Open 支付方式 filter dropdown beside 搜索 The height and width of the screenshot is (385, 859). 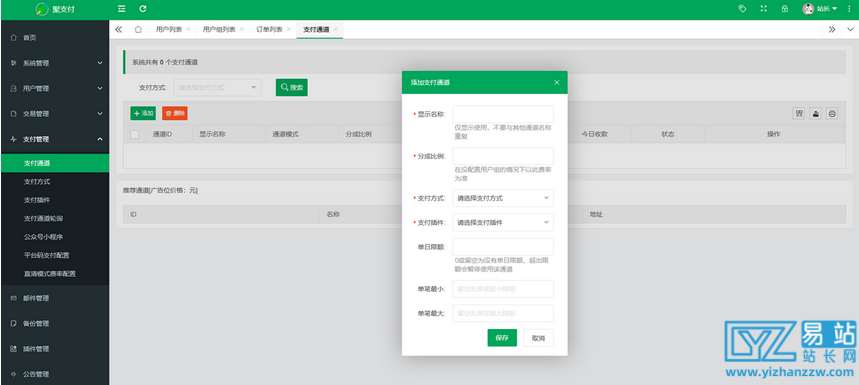217,88
